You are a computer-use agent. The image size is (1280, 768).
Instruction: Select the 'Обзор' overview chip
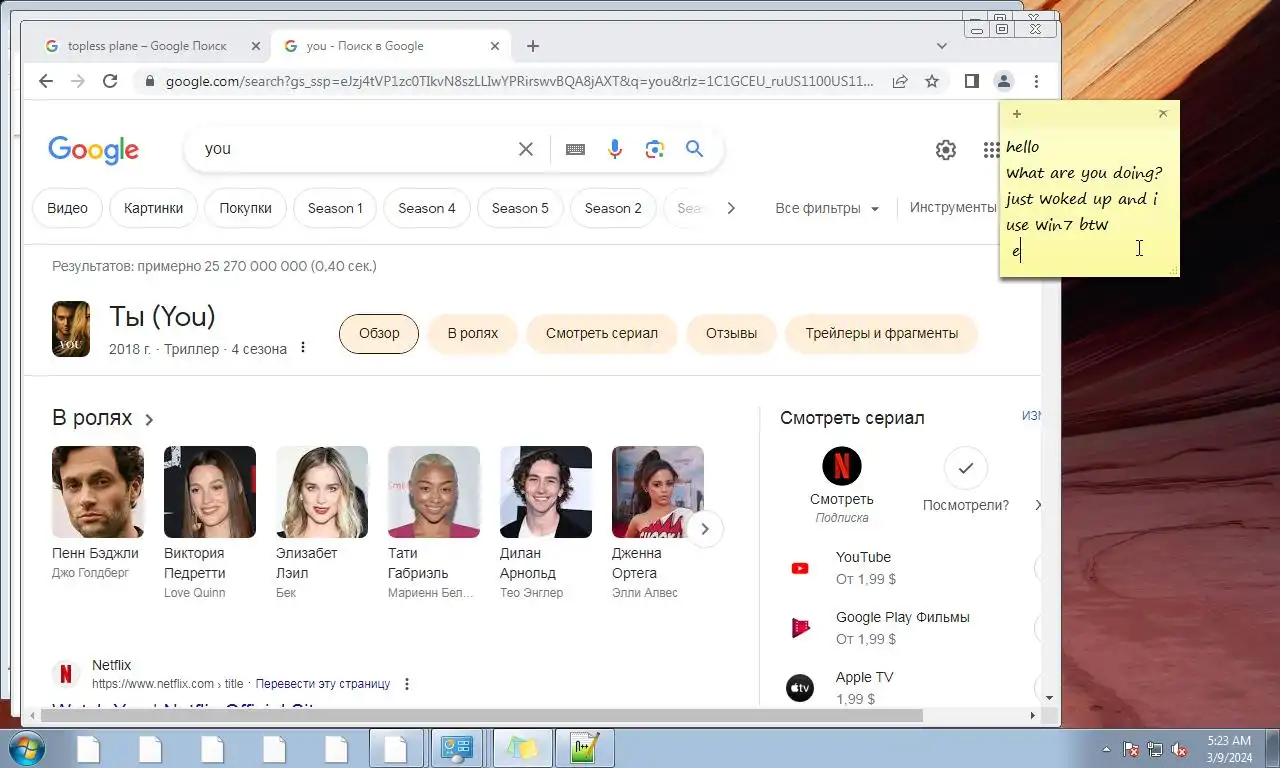(379, 334)
